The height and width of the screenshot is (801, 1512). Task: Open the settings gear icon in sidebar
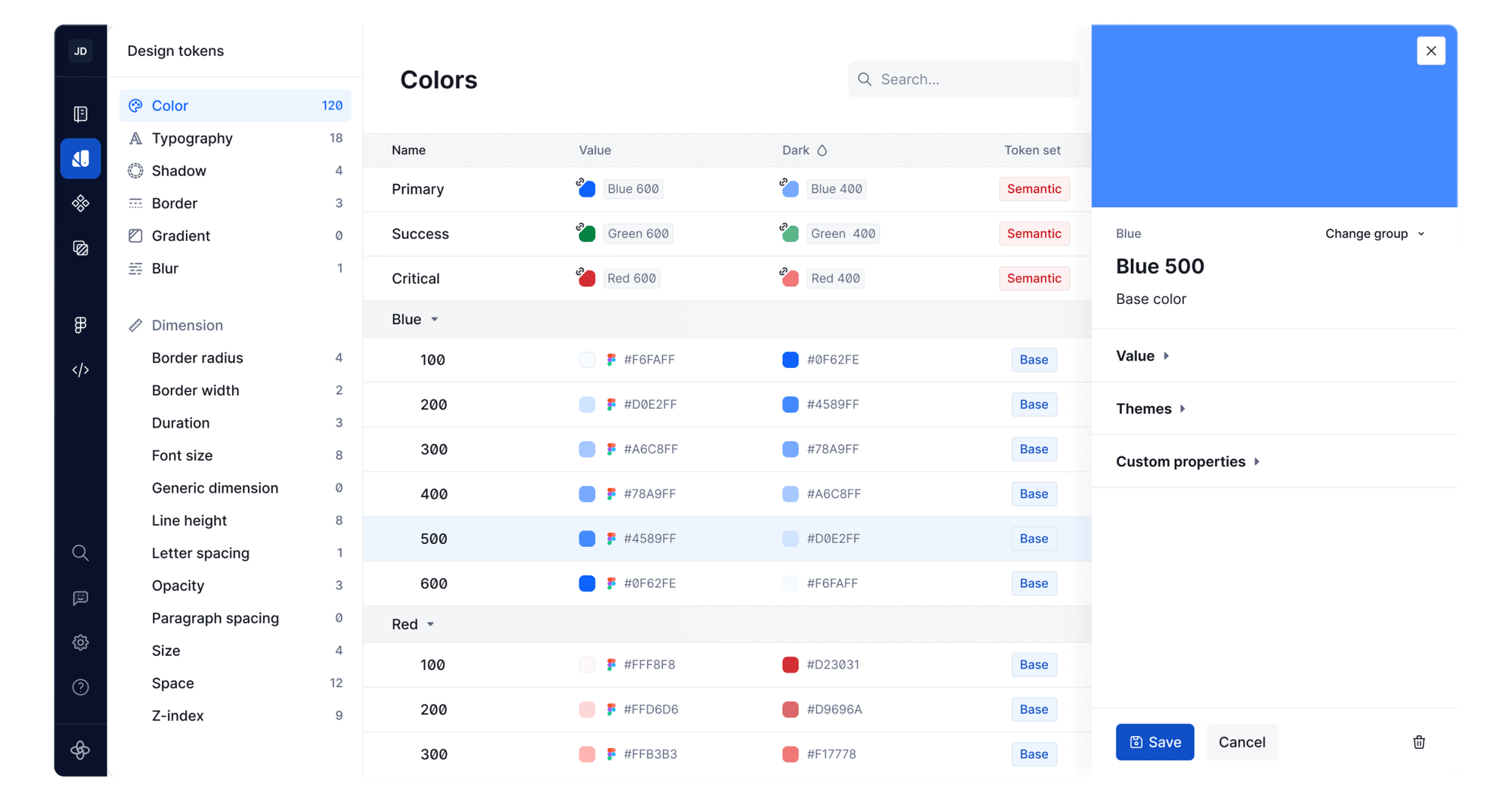point(80,642)
